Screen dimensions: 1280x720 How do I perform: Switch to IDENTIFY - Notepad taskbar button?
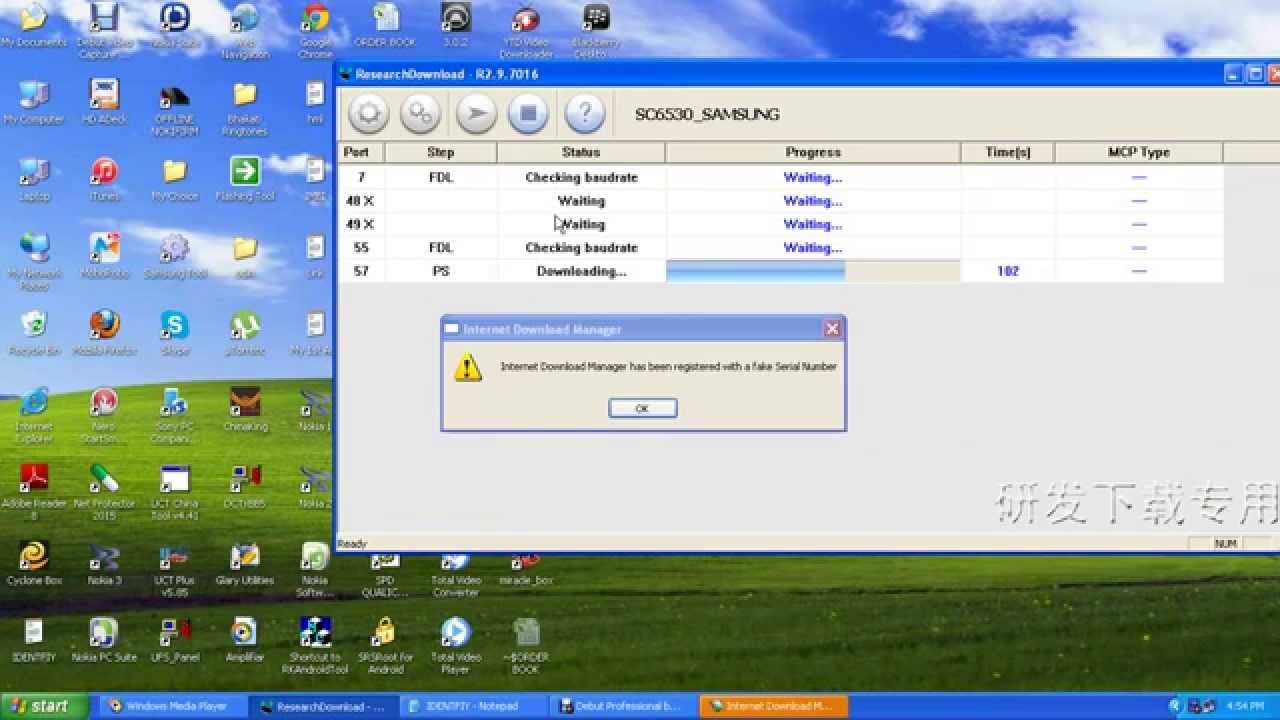tap(474, 706)
